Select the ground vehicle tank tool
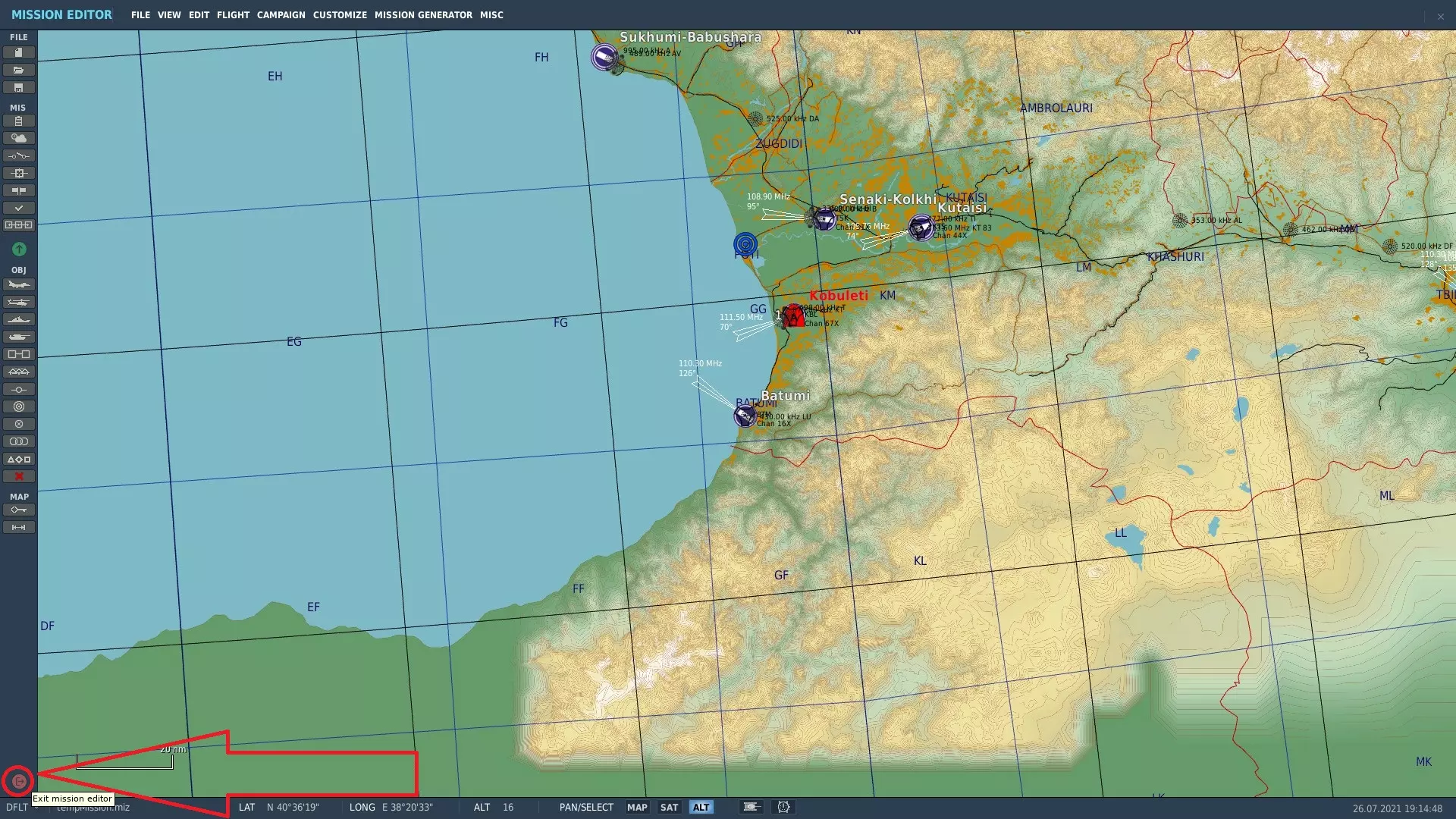Image resolution: width=1456 pixels, height=819 pixels. pyautogui.click(x=19, y=337)
